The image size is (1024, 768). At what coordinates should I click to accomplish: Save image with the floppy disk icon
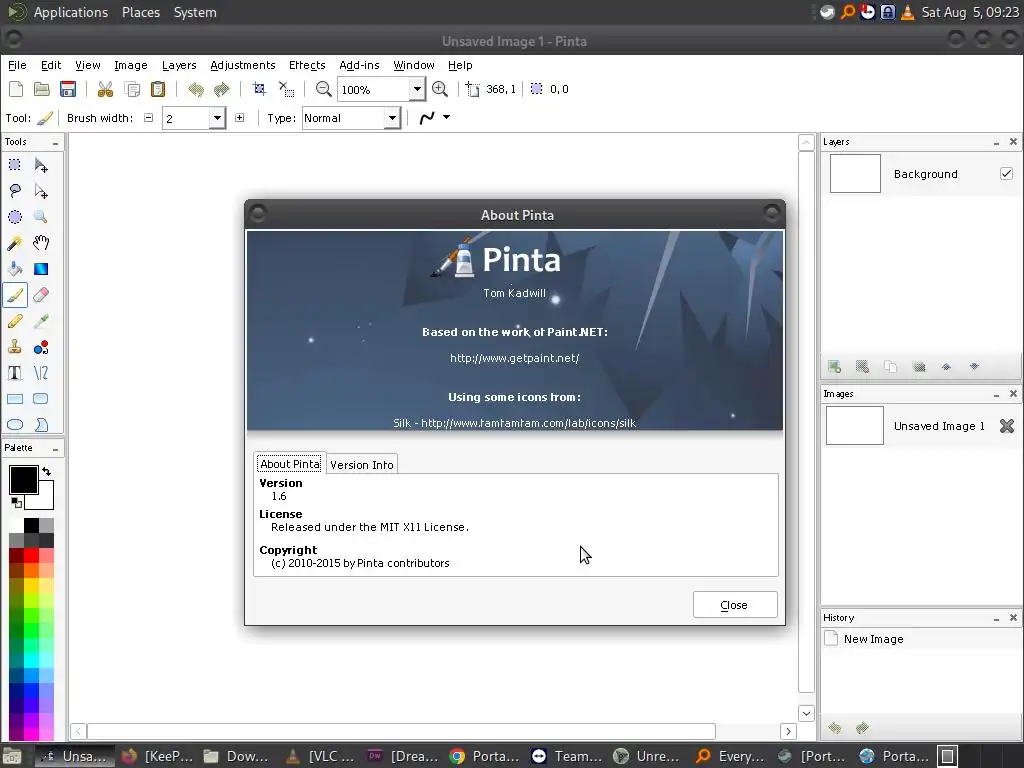(68, 89)
